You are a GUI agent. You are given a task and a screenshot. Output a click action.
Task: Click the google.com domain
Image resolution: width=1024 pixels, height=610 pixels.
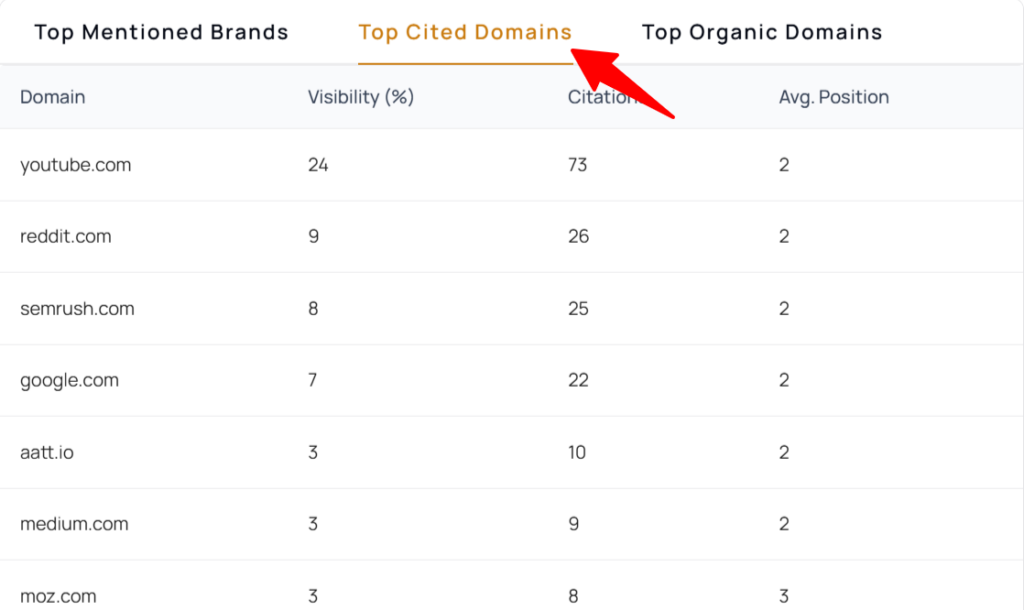coord(69,380)
